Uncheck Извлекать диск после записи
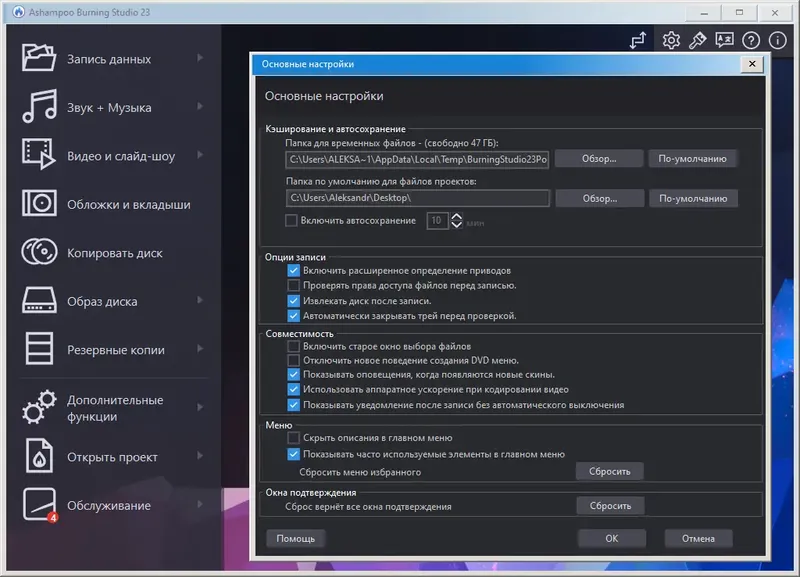Screen dimensions: 800x577 (293, 301)
